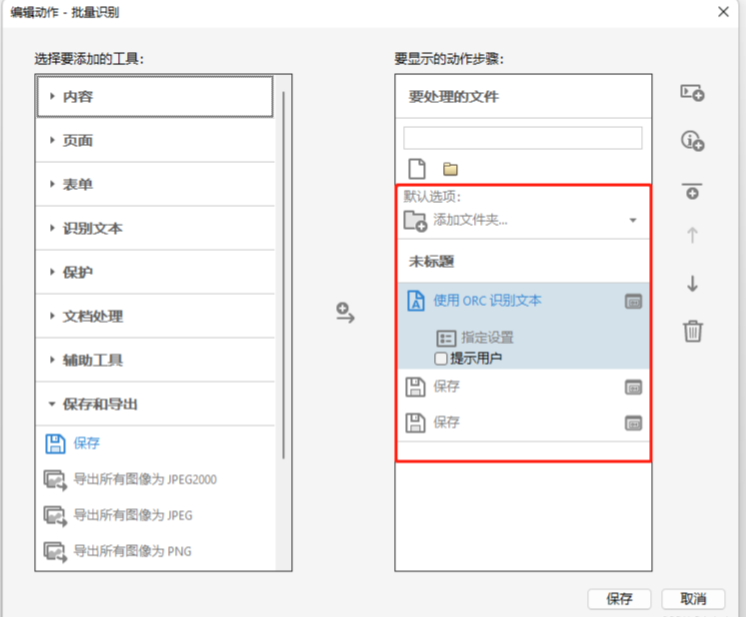The height and width of the screenshot is (617, 746).
Task: Enable the 提示用户 checkbox
Action: point(441,358)
